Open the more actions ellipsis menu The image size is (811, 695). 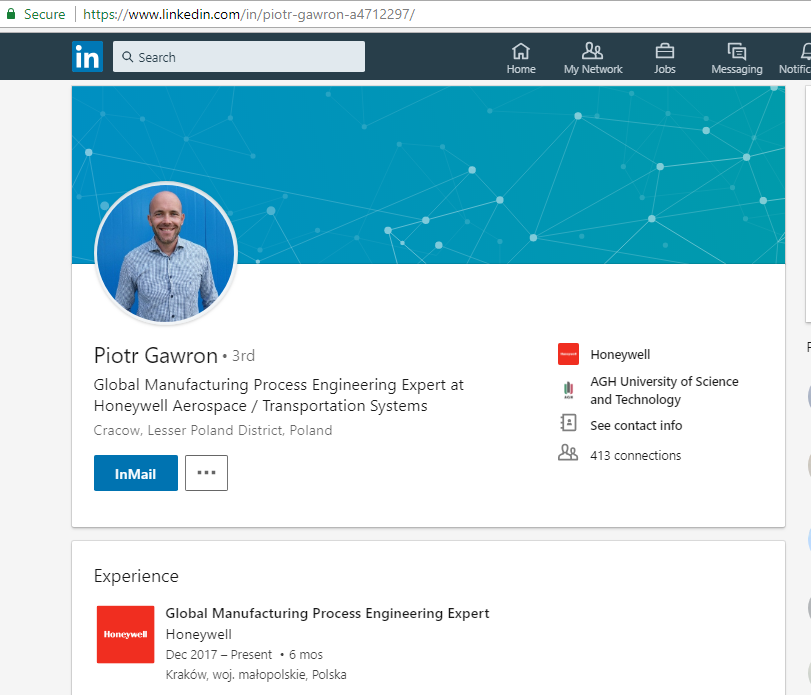206,473
